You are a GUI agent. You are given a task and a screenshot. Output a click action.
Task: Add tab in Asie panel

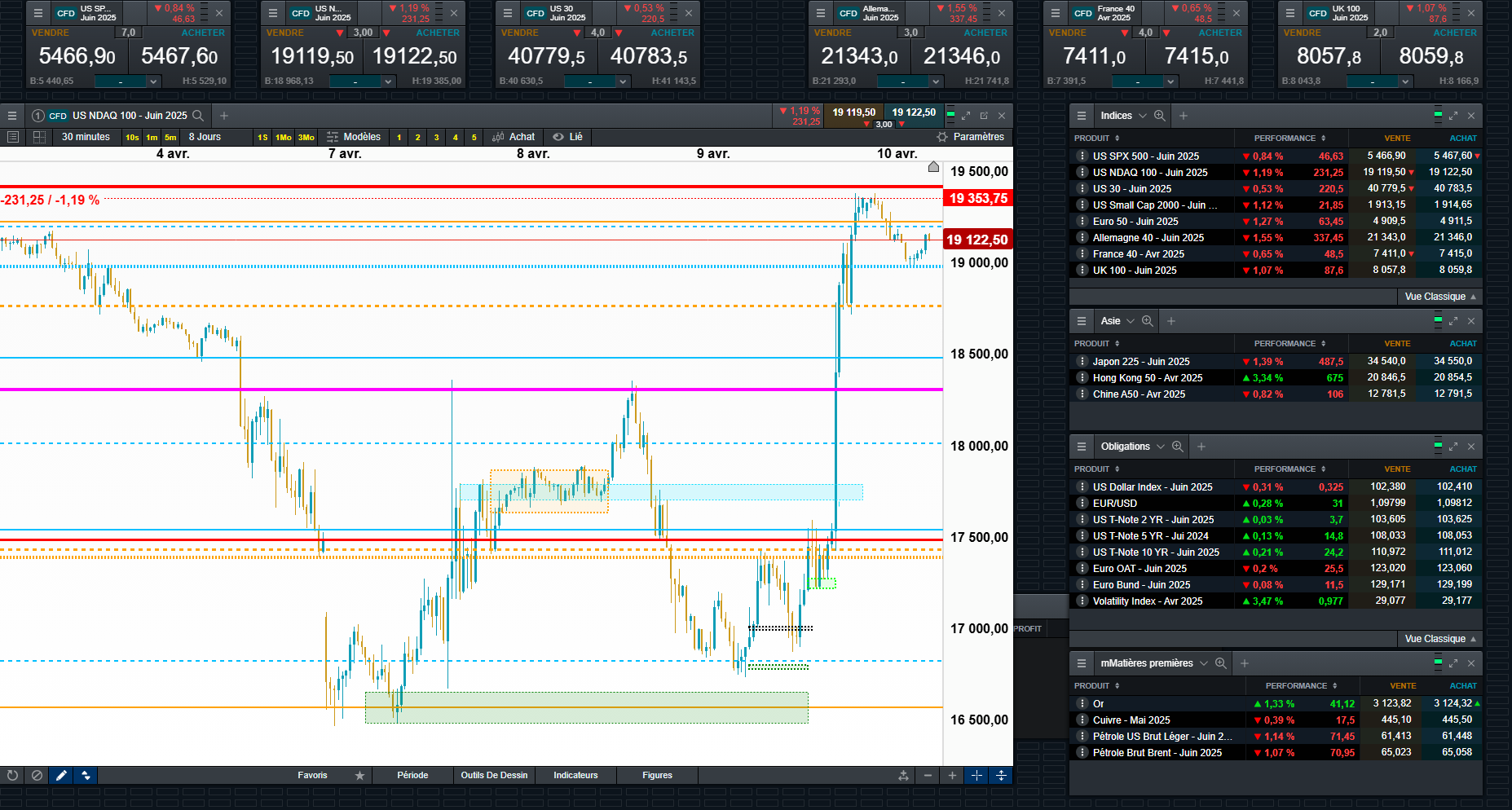[x=1171, y=321]
